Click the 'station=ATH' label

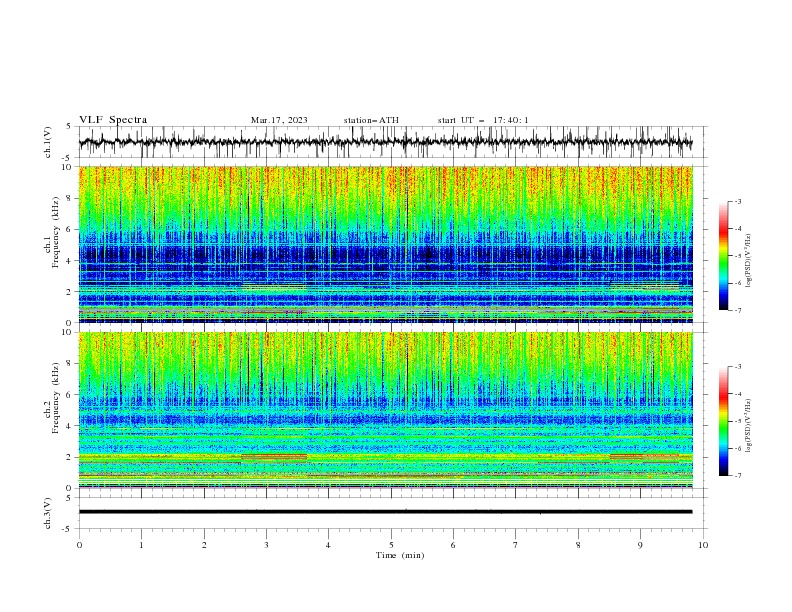click(x=371, y=120)
